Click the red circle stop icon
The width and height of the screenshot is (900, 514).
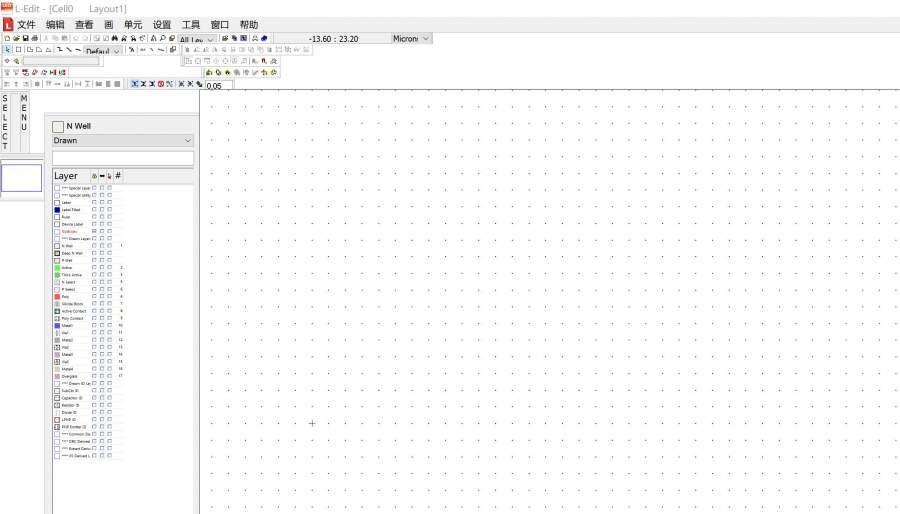[161, 84]
